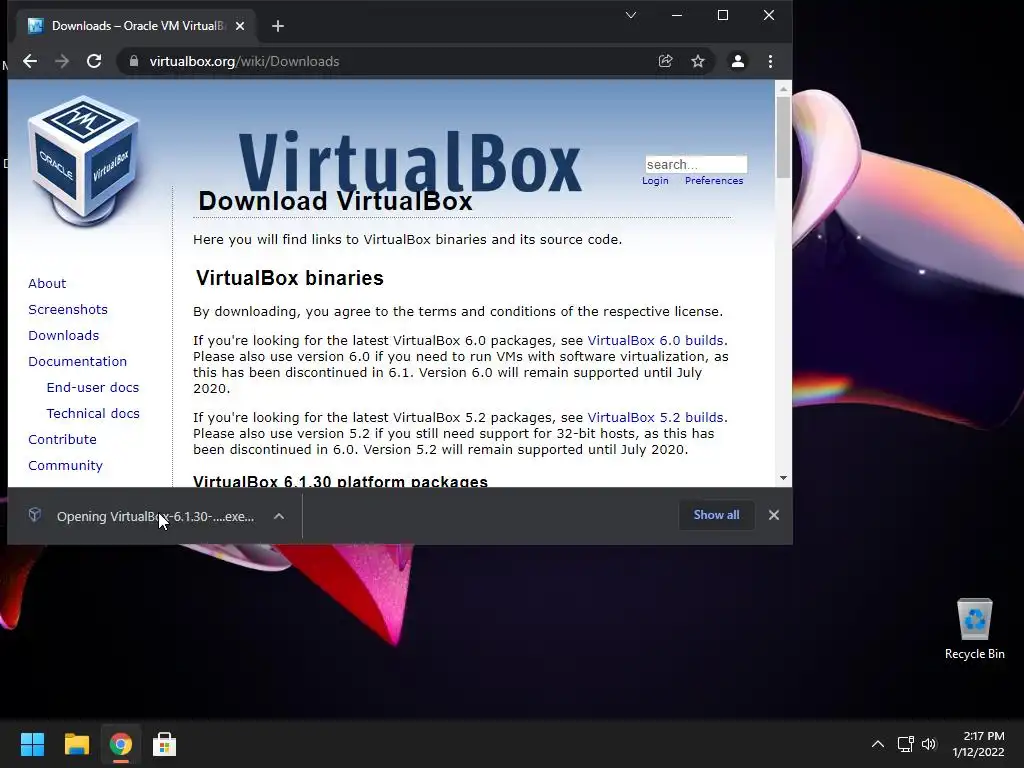Click the scrollbar down arrow
Screen dimensions: 1024x768
[783, 479]
